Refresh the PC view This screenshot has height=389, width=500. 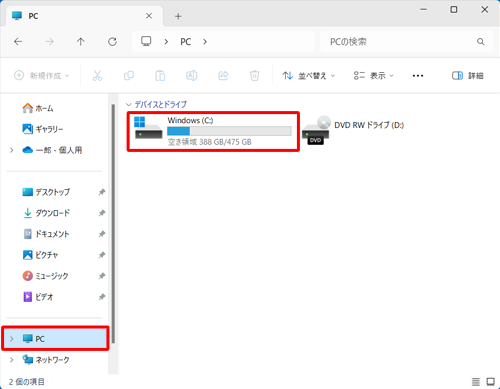(x=112, y=42)
